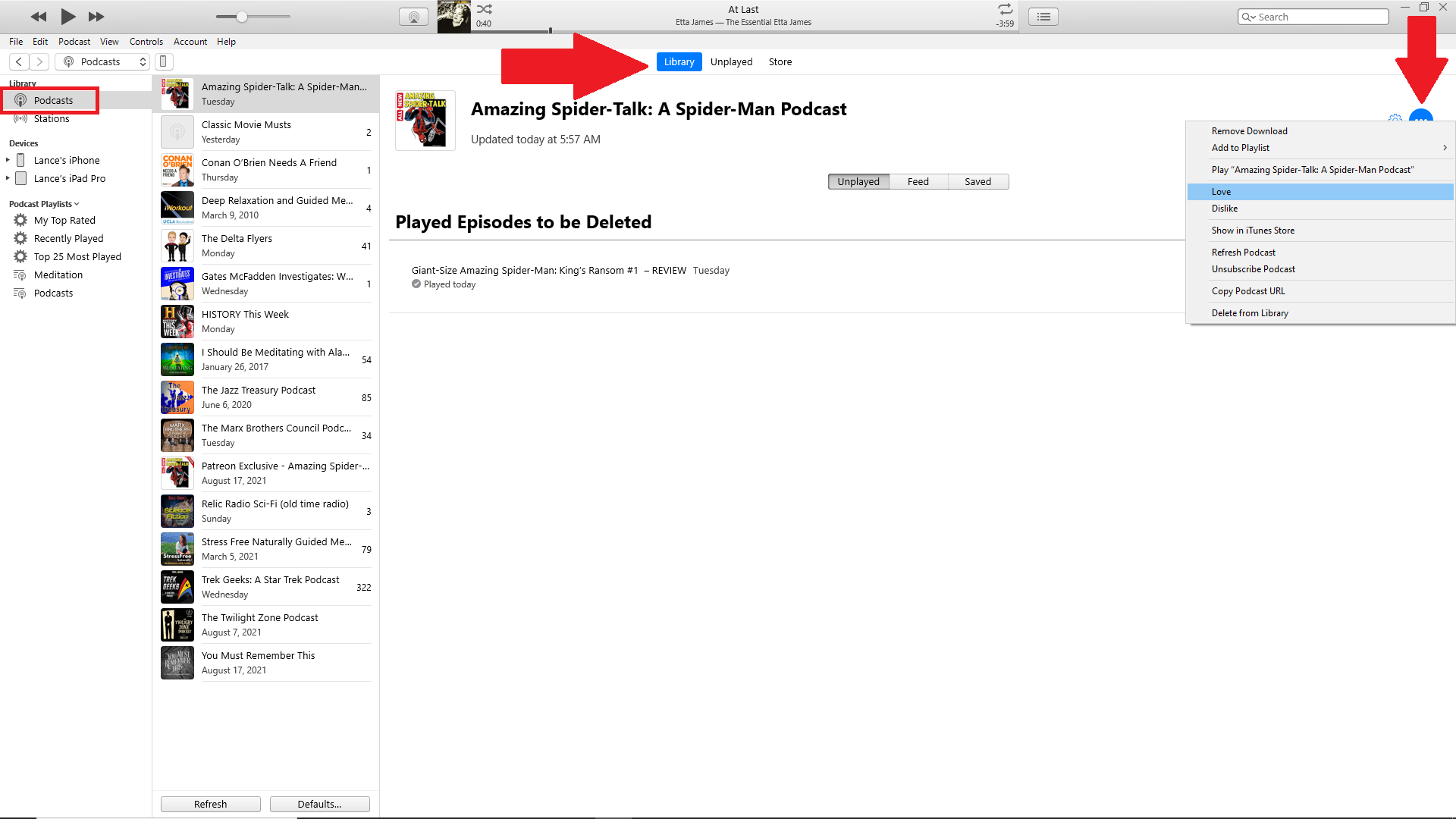Open the Meditation playlist
This screenshot has height=819, width=1456.
click(58, 275)
